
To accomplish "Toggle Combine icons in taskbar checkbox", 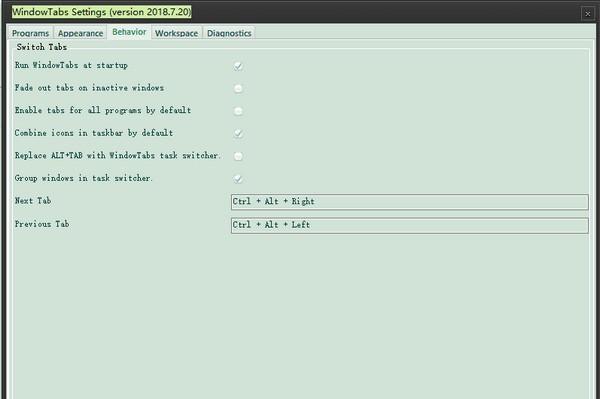I will [x=238, y=134].
